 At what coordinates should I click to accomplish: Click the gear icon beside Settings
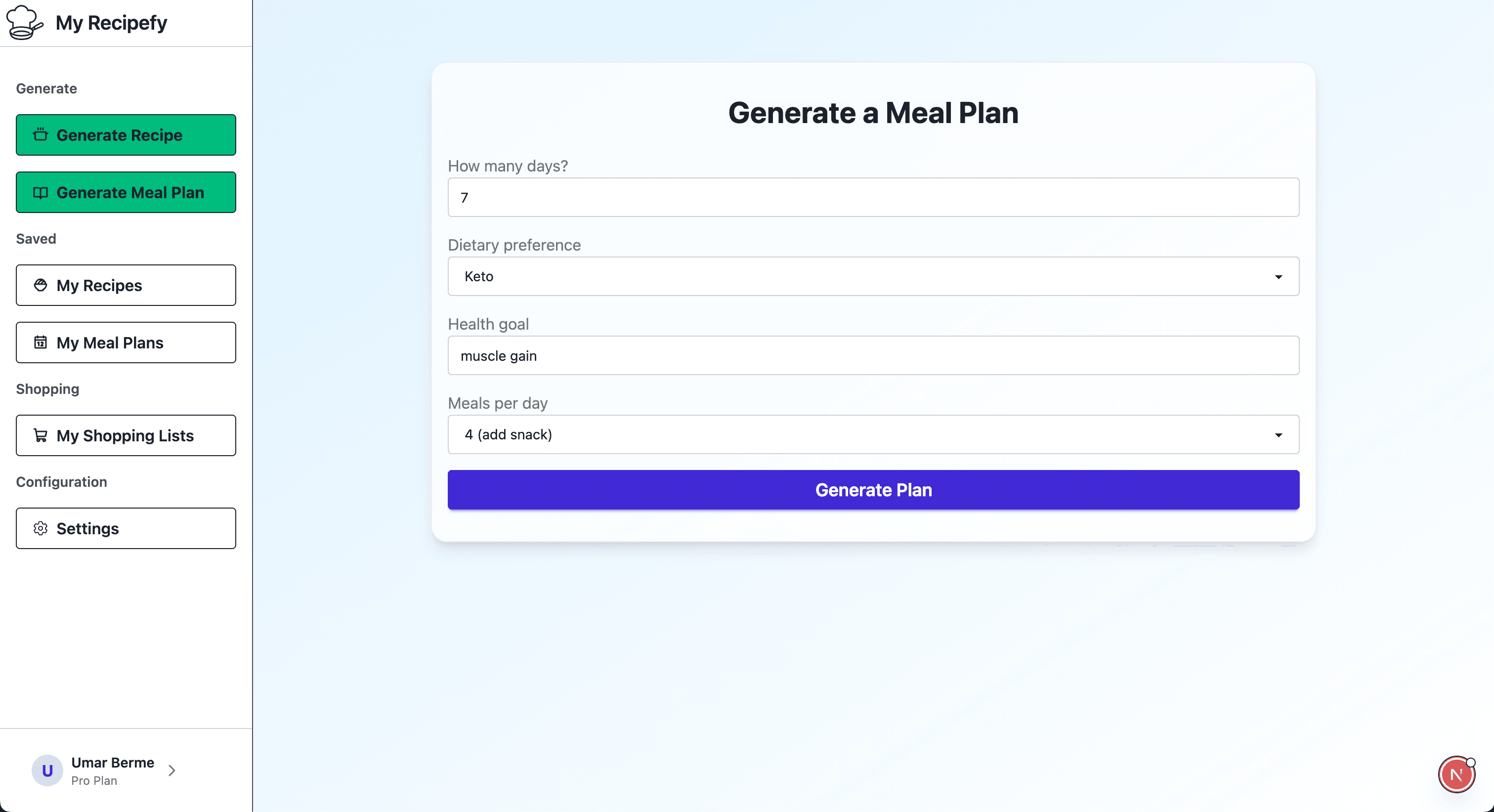point(40,528)
